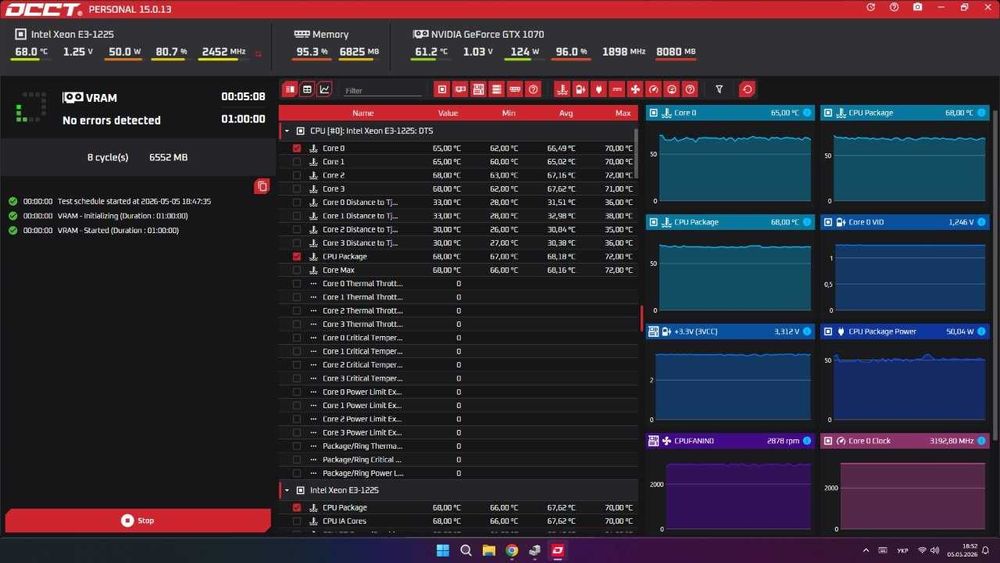Sort table by the Value column header

pos(448,113)
